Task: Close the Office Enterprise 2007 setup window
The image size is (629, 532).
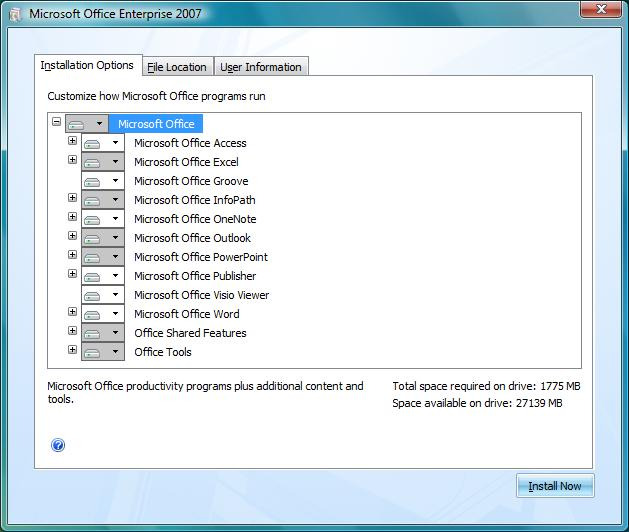Action: pyautogui.click(x=600, y=9)
